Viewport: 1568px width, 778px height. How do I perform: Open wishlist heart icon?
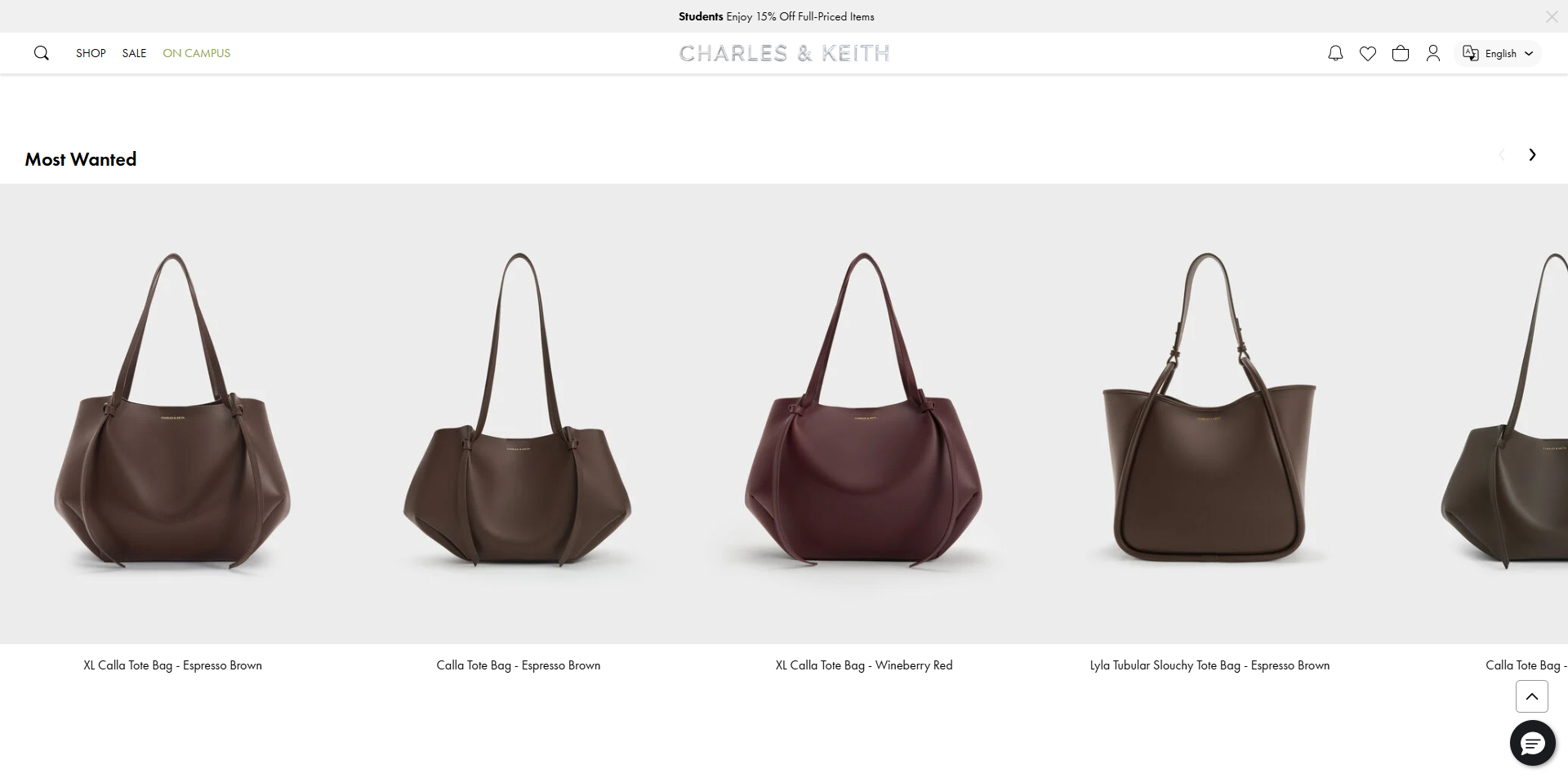[x=1368, y=53]
